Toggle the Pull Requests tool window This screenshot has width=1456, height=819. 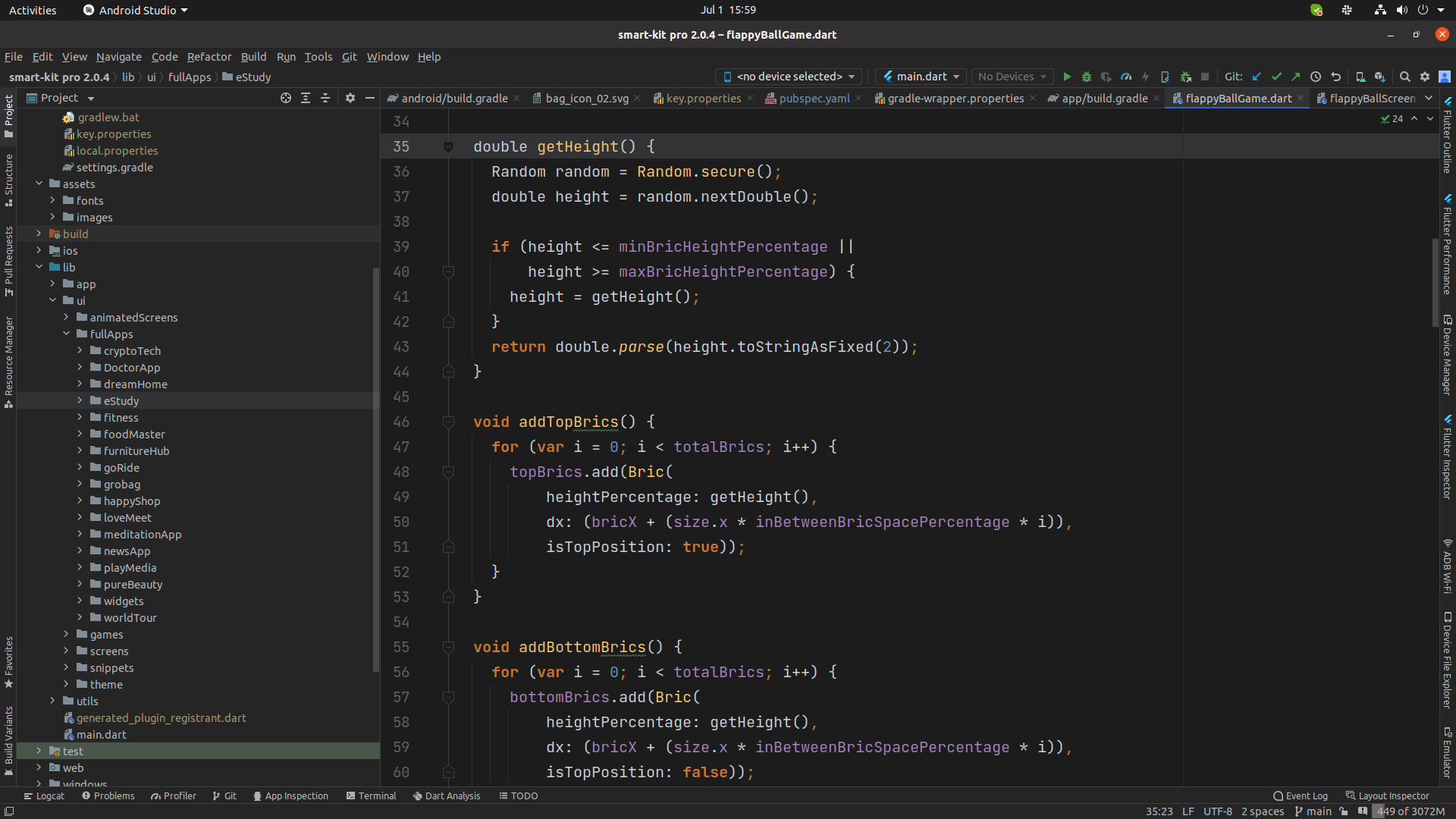tap(8, 261)
